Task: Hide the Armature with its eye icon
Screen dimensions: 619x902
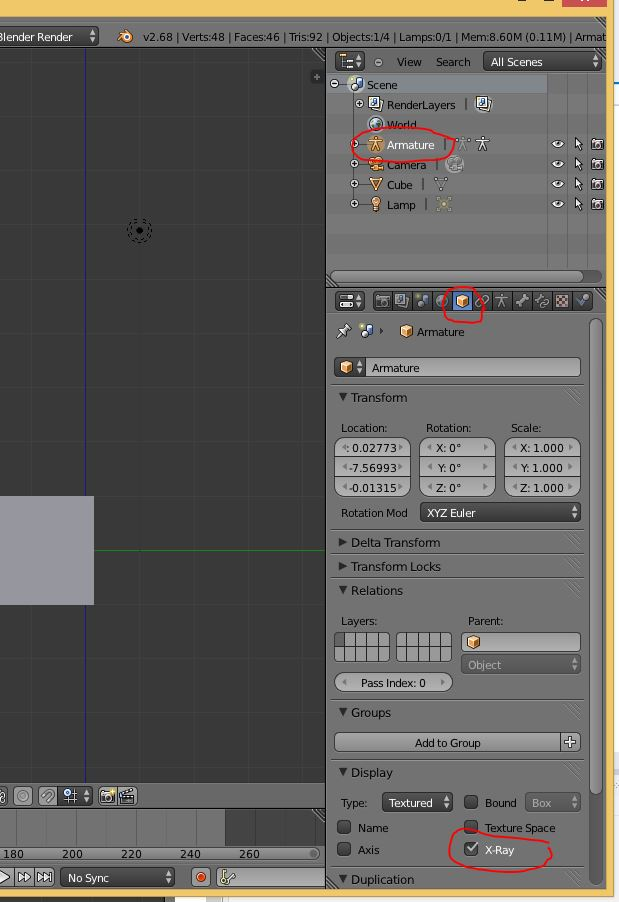Action: point(557,144)
